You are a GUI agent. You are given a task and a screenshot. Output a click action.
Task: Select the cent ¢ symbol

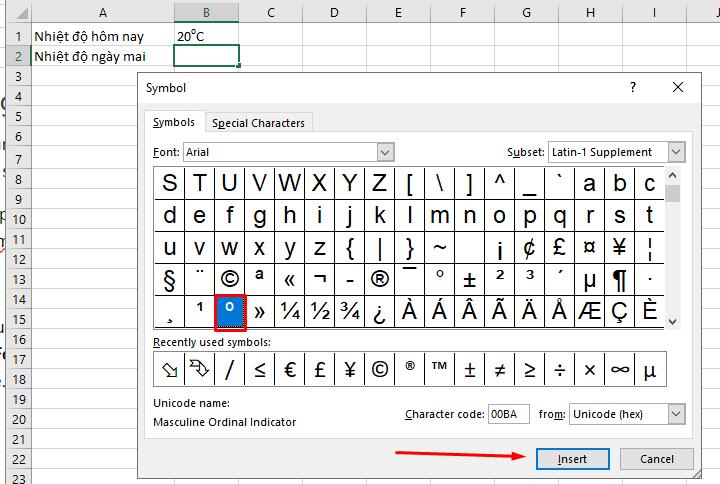pos(529,248)
